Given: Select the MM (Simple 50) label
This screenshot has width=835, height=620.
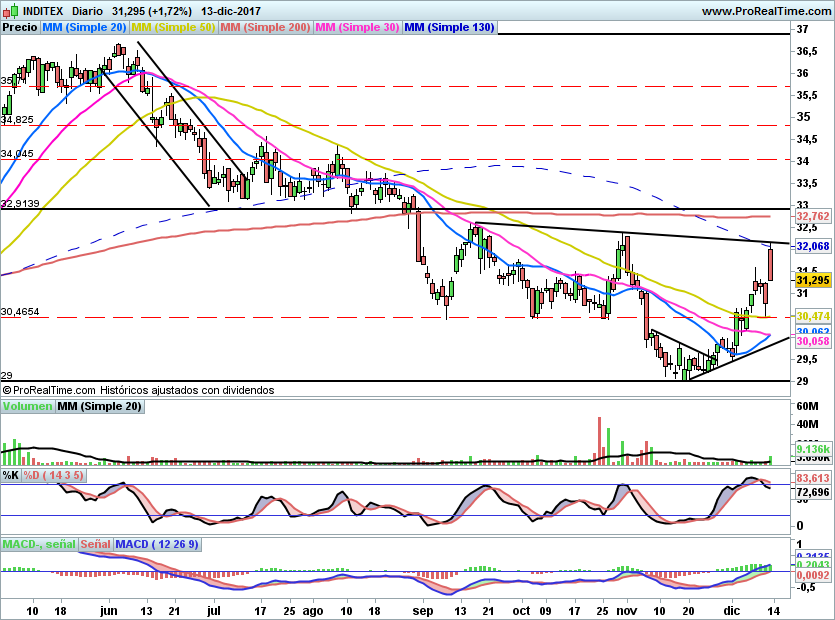Looking at the screenshot, I should click(174, 27).
